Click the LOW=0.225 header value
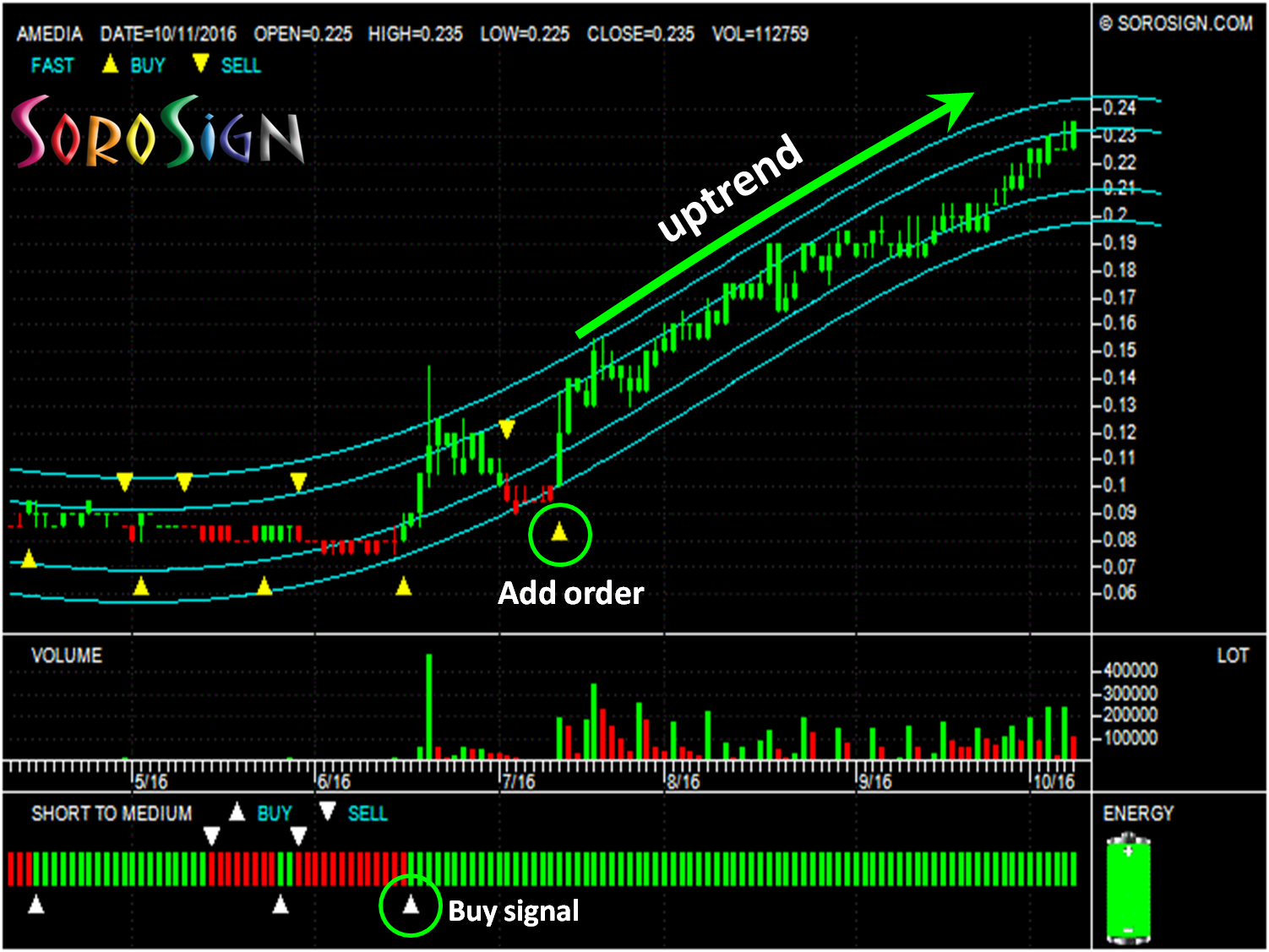Image resolution: width=1269 pixels, height=952 pixels. click(525, 35)
